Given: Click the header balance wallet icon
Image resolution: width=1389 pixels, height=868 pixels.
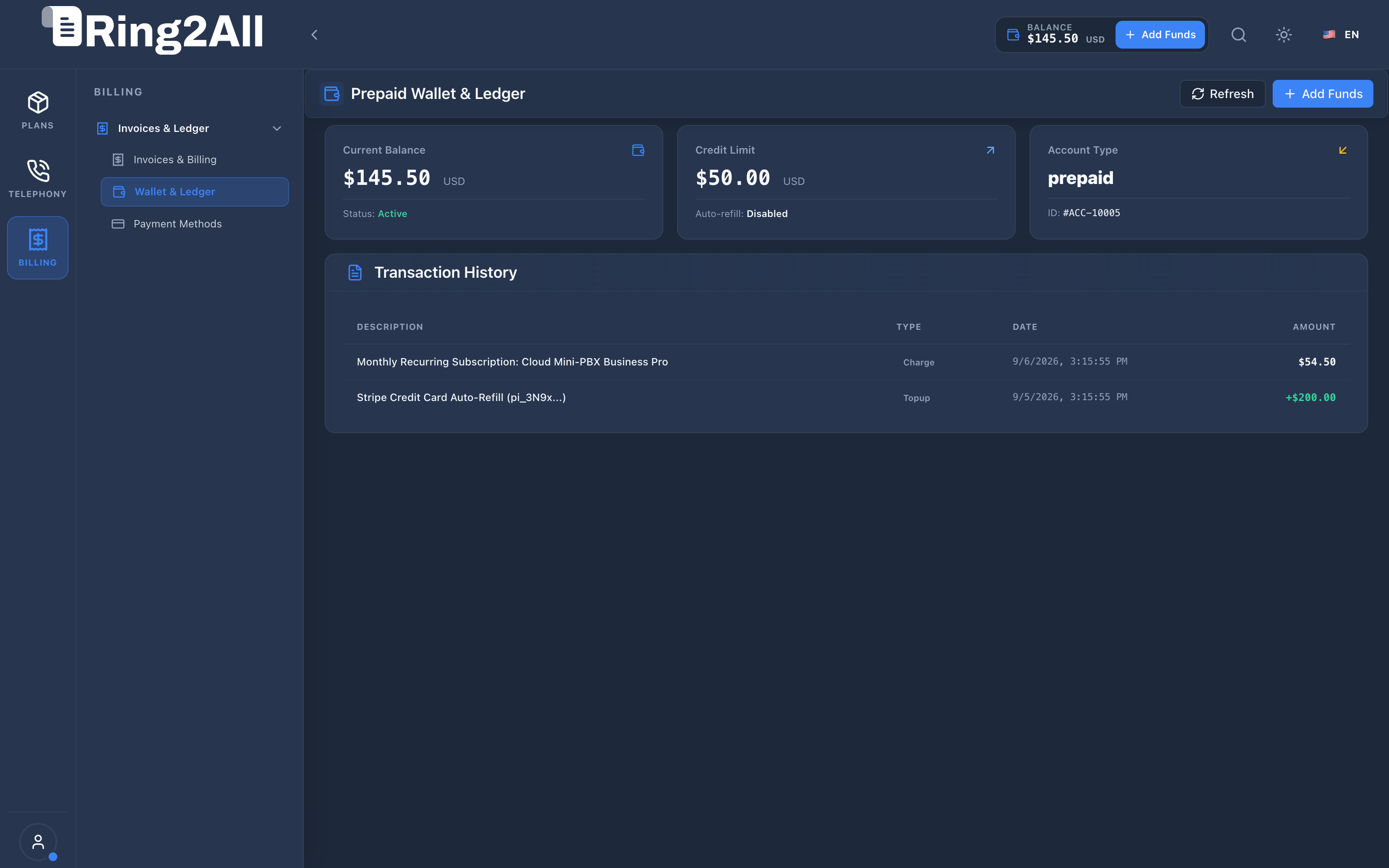Looking at the screenshot, I should pos(1014,35).
